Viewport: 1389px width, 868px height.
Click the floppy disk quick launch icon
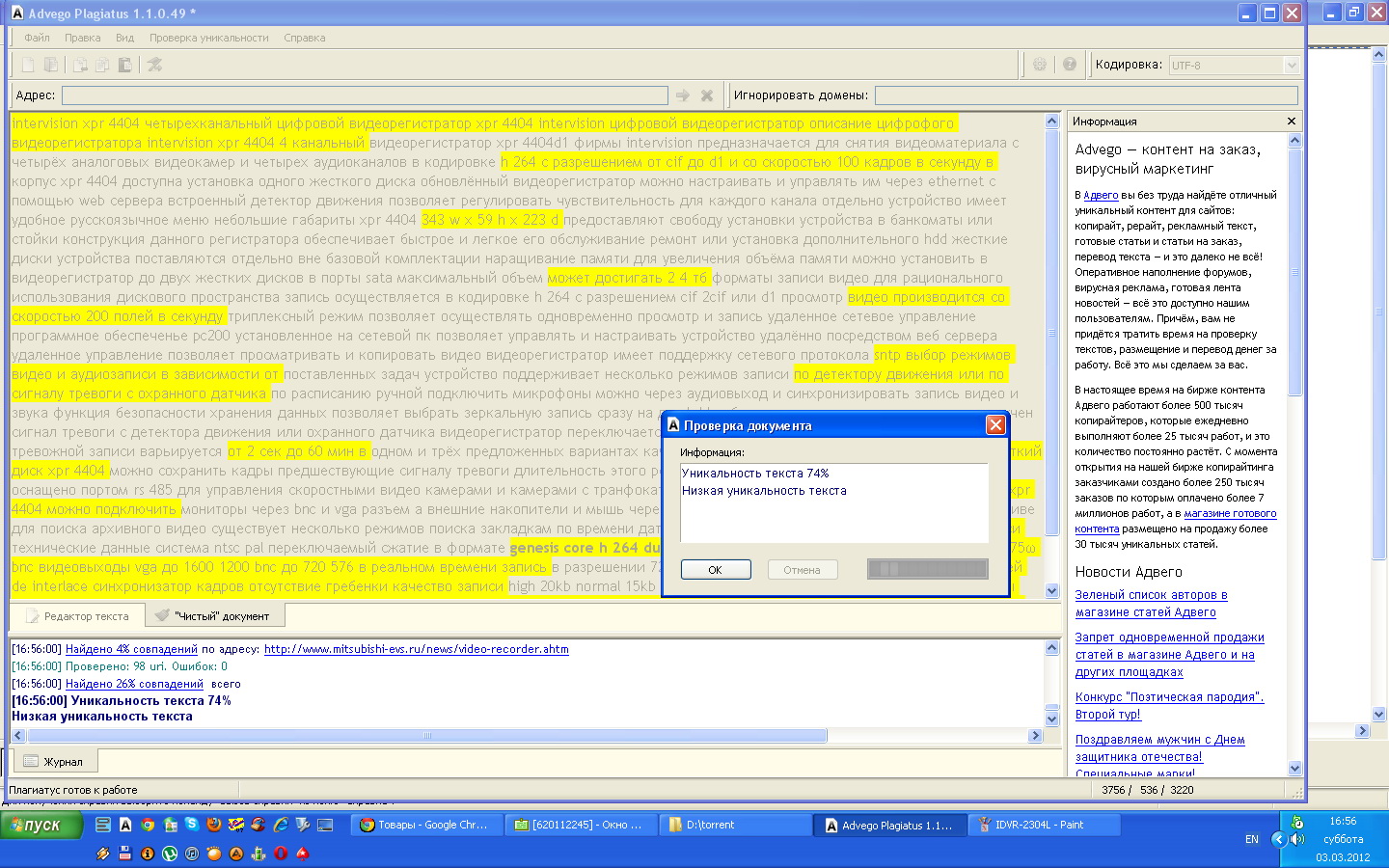(125, 854)
